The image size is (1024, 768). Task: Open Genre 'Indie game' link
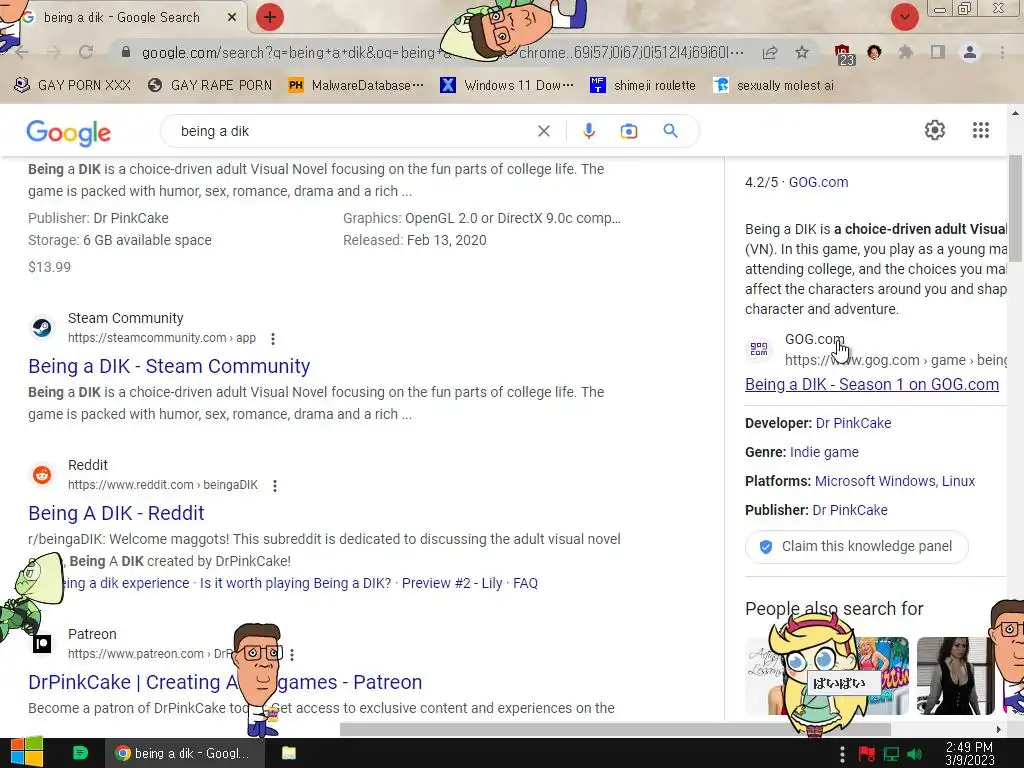824,452
